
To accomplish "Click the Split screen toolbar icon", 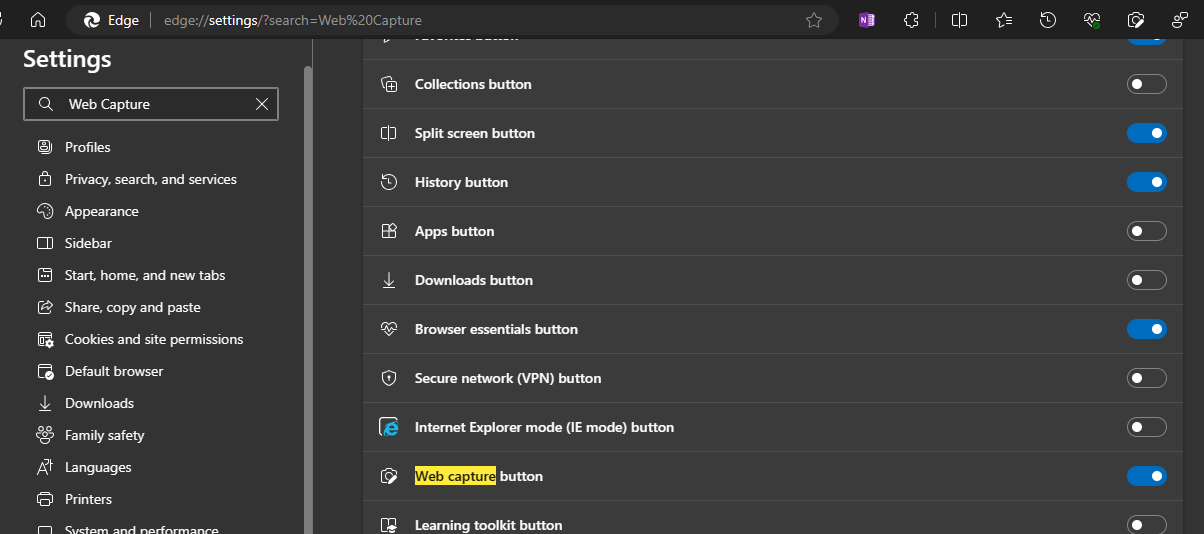I will coord(959,20).
